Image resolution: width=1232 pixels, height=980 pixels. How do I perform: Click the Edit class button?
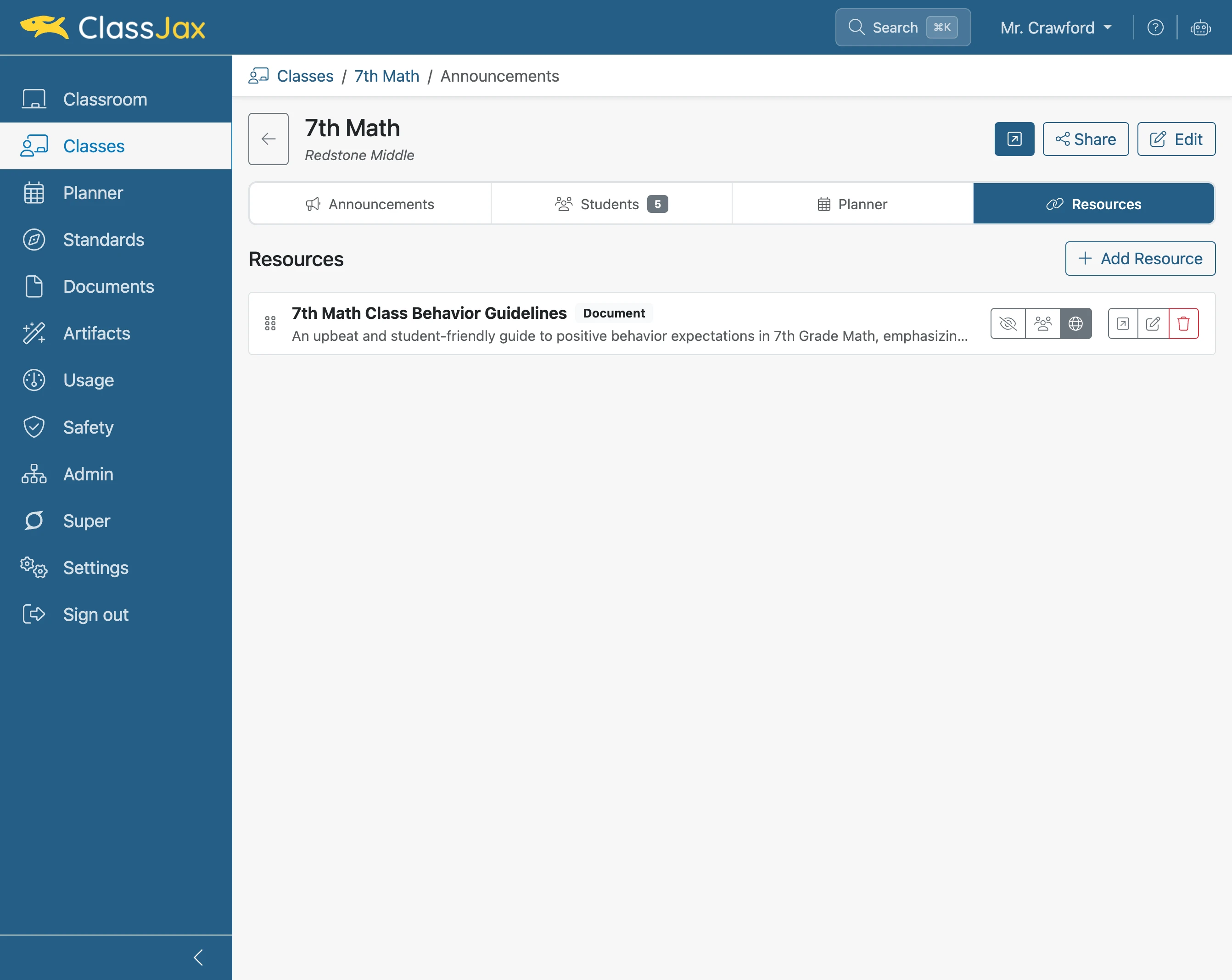tap(1176, 139)
